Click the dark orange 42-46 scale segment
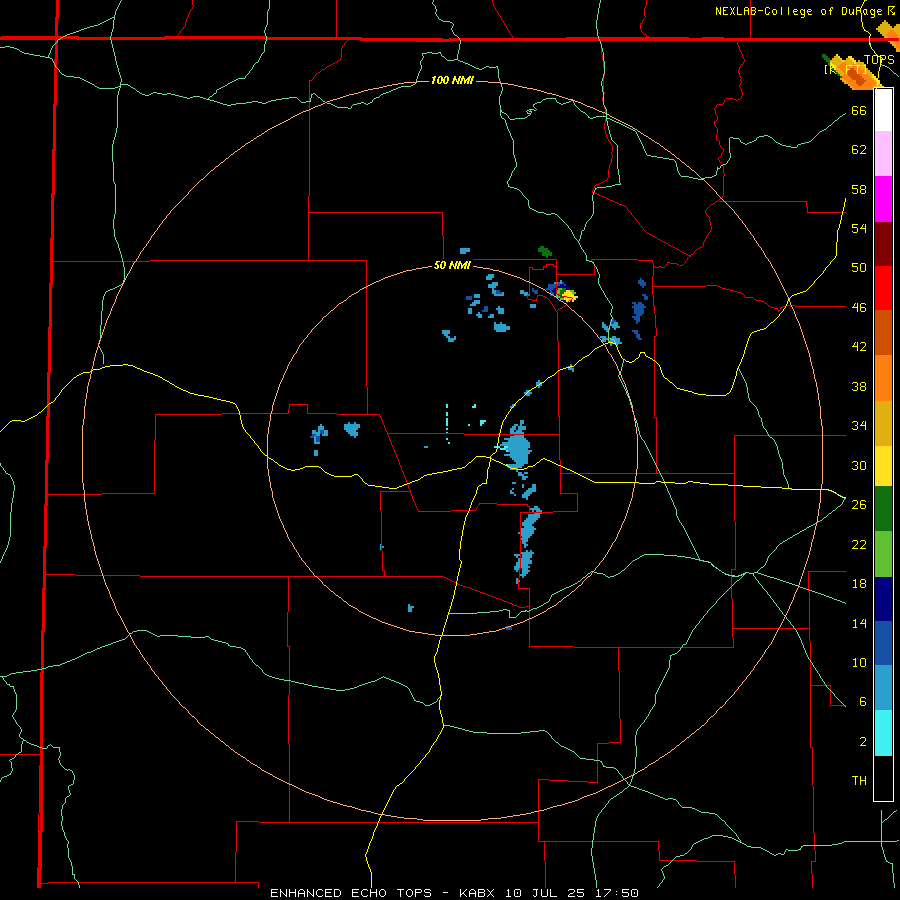 [x=883, y=332]
